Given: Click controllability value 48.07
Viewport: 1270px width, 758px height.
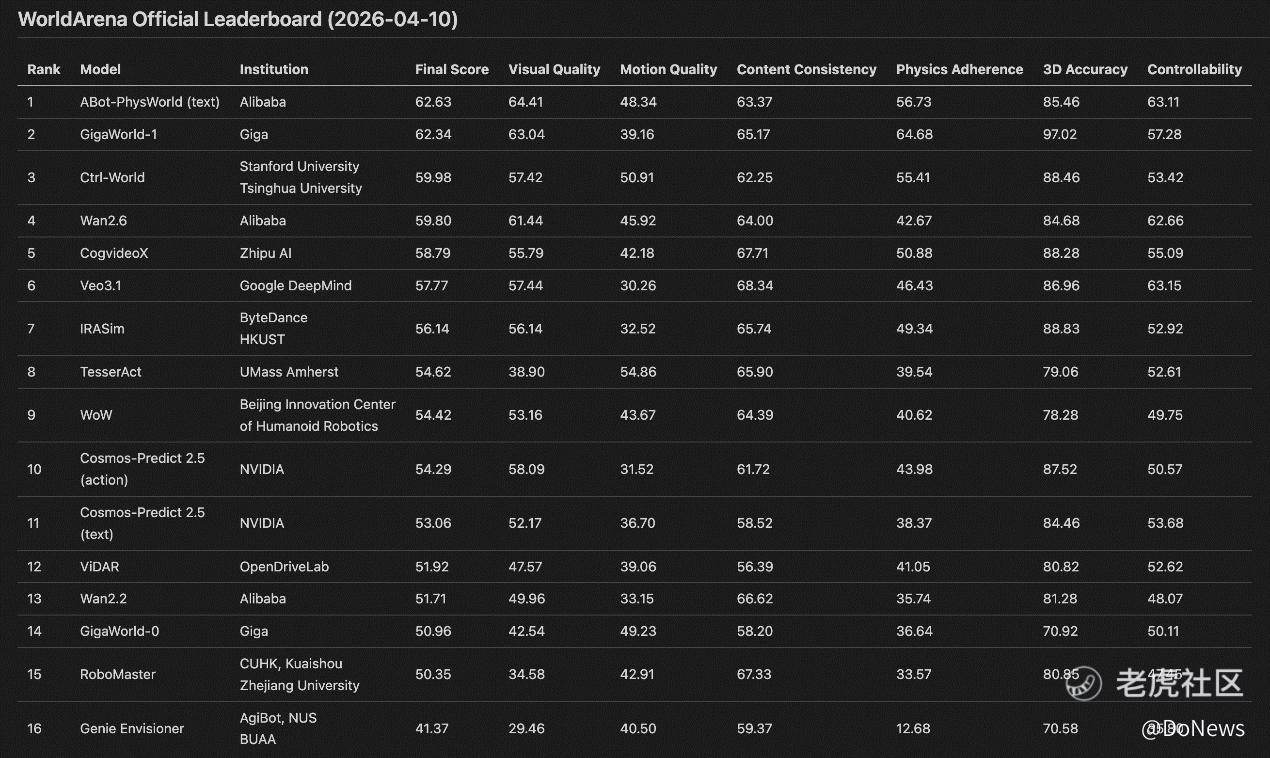Looking at the screenshot, I should 1166,598.
